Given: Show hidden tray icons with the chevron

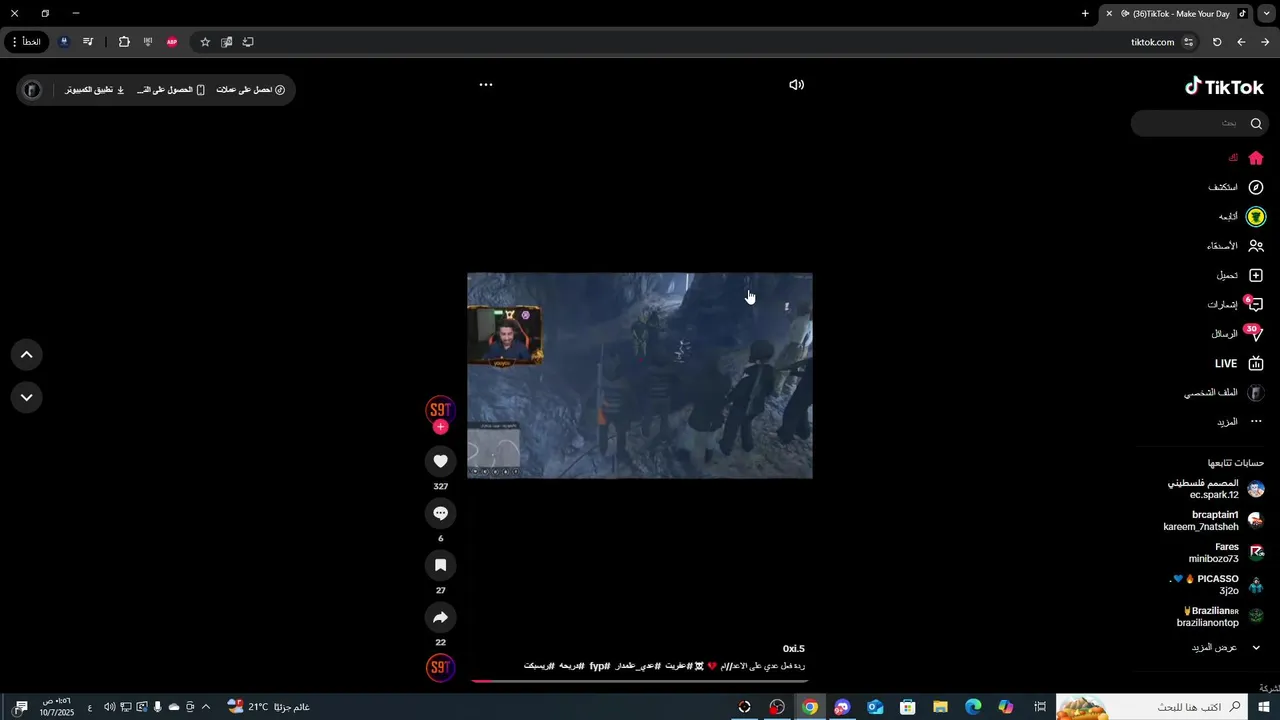Looking at the screenshot, I should click(206, 707).
